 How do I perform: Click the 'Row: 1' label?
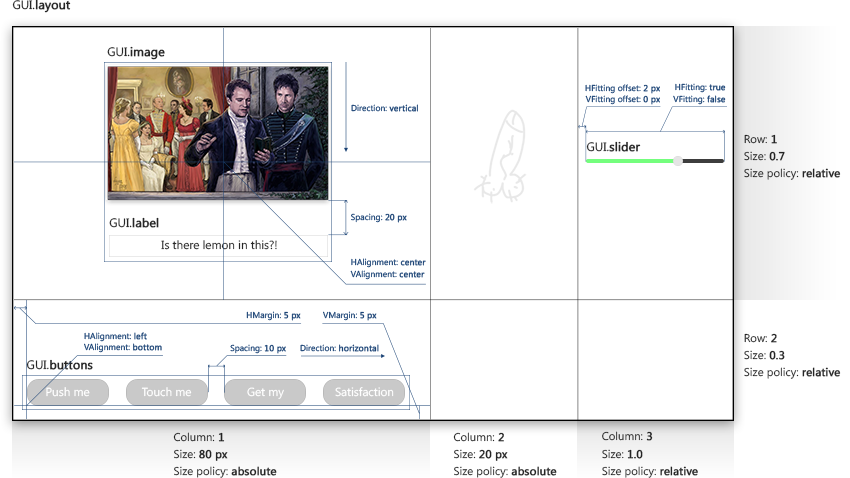pyautogui.click(x=760, y=139)
